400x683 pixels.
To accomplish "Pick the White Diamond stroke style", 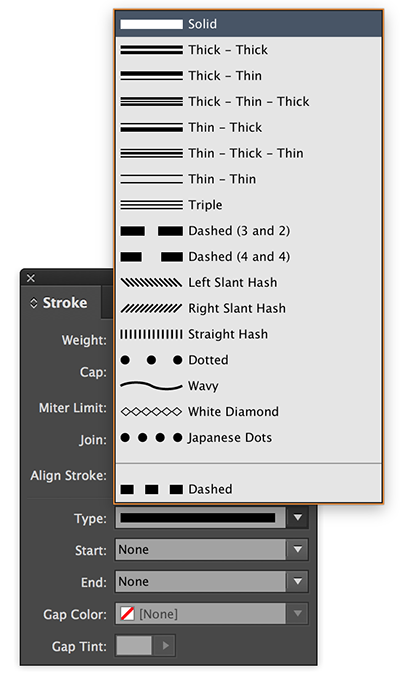I will (249, 411).
